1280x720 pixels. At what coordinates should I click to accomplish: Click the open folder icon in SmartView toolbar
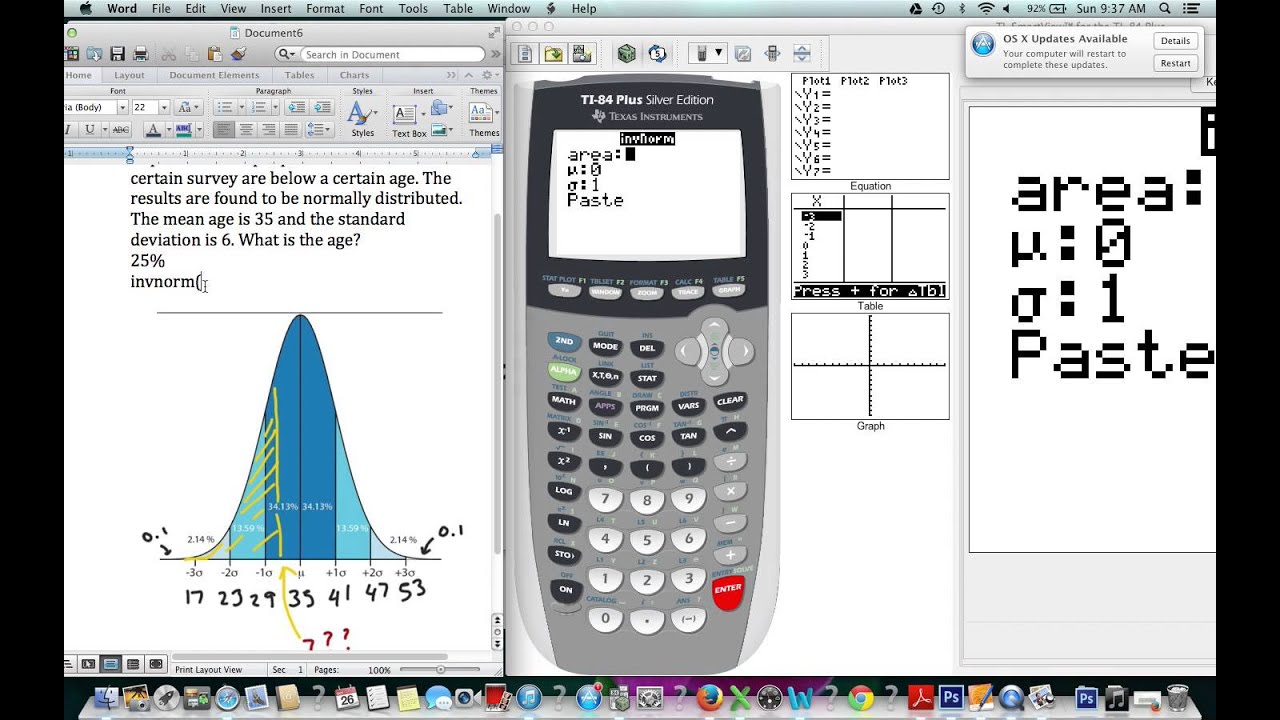coord(553,53)
